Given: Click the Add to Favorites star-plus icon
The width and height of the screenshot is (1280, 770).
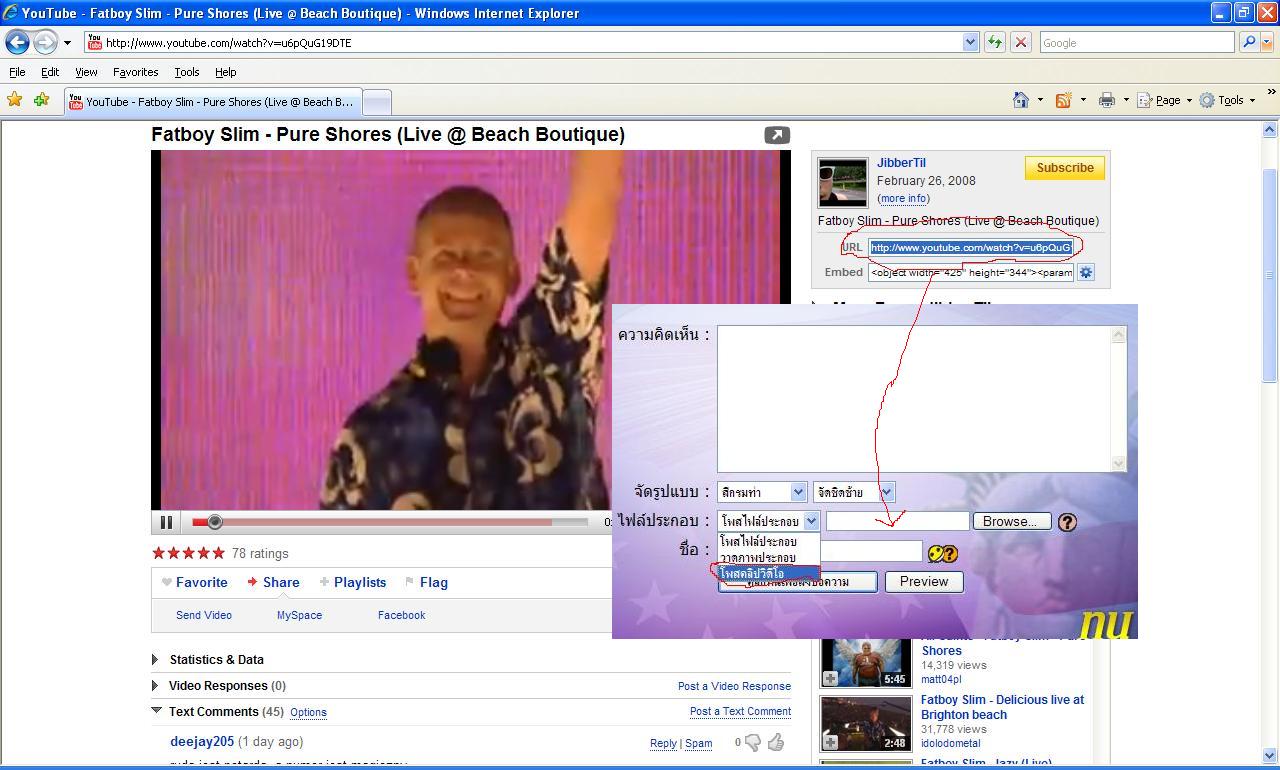Looking at the screenshot, I should pyautogui.click(x=41, y=100).
